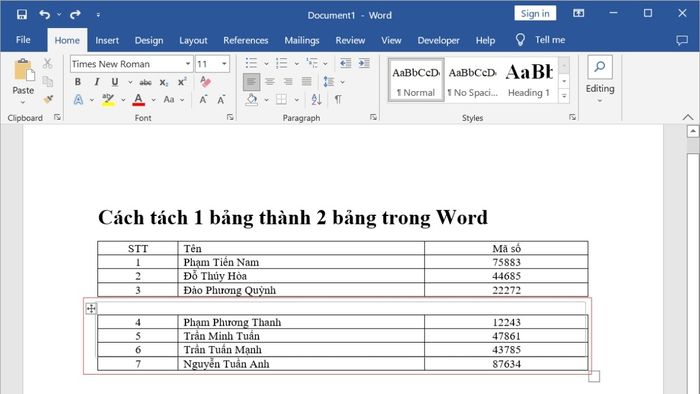Cut the selection with the scissors icon
The height and width of the screenshot is (394, 700).
[47, 64]
